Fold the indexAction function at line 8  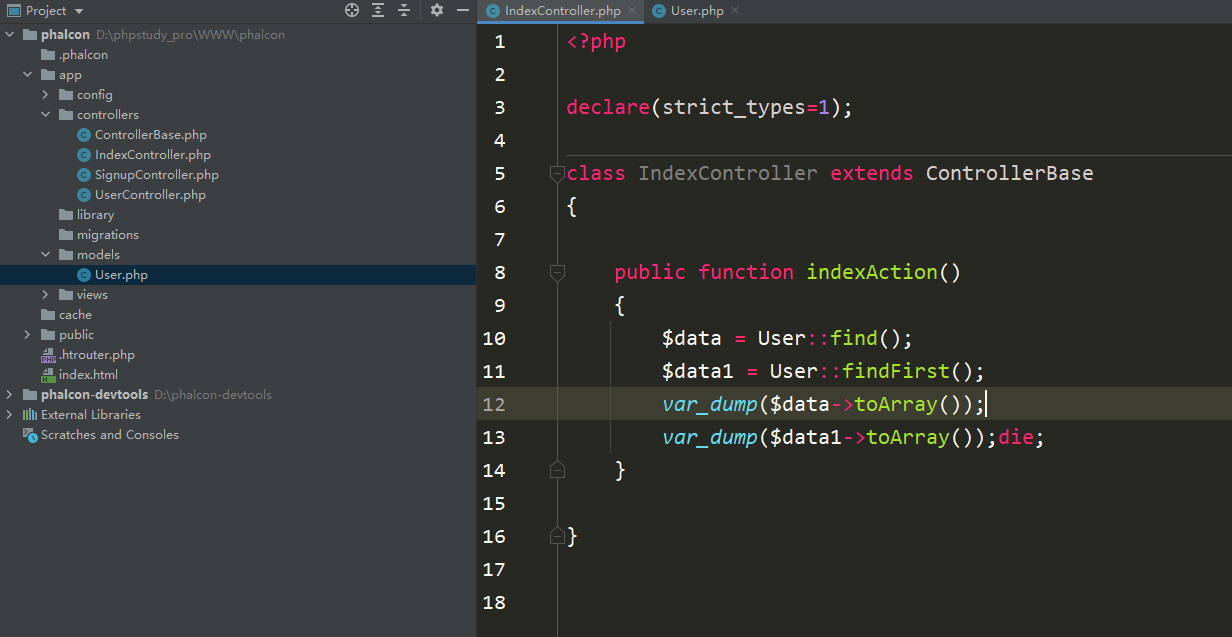coord(557,272)
